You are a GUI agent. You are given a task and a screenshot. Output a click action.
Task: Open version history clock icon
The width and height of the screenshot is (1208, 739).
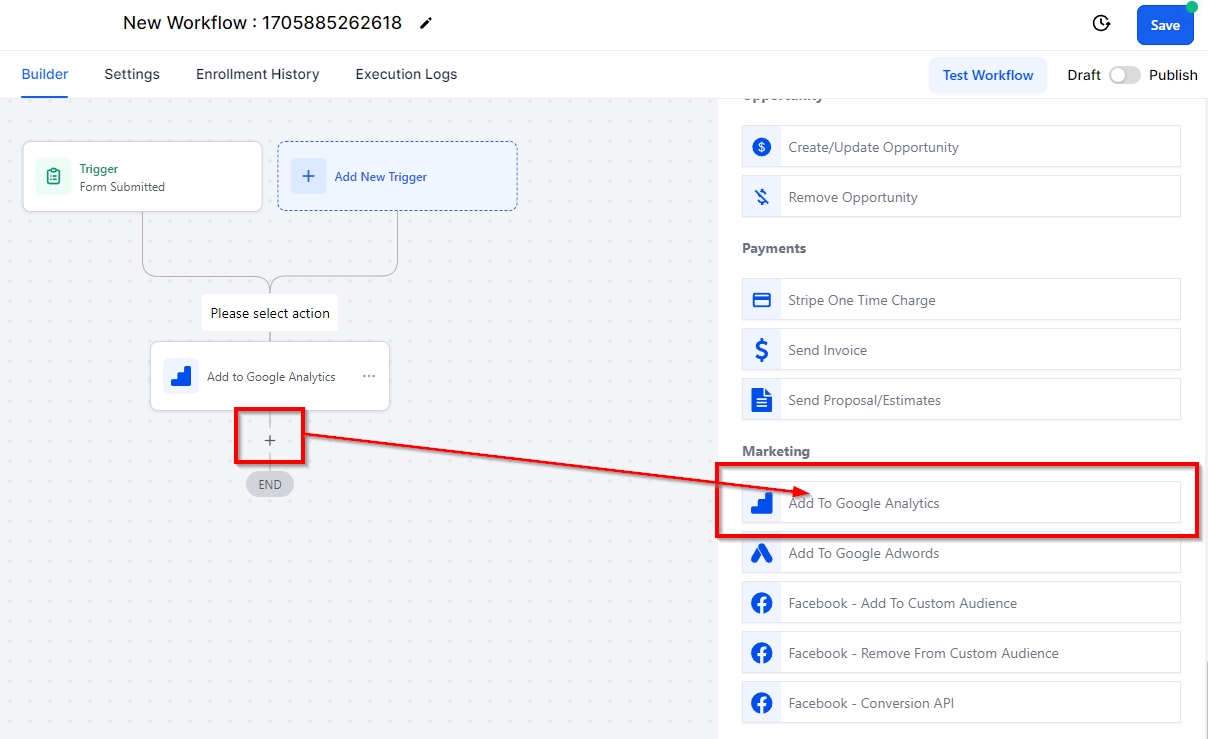1101,24
